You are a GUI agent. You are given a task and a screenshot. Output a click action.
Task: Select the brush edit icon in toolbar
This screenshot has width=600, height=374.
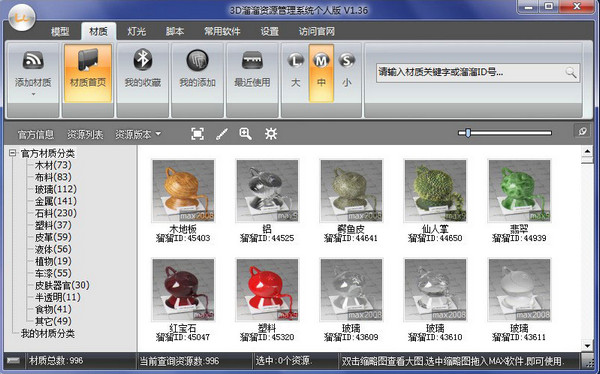222,134
